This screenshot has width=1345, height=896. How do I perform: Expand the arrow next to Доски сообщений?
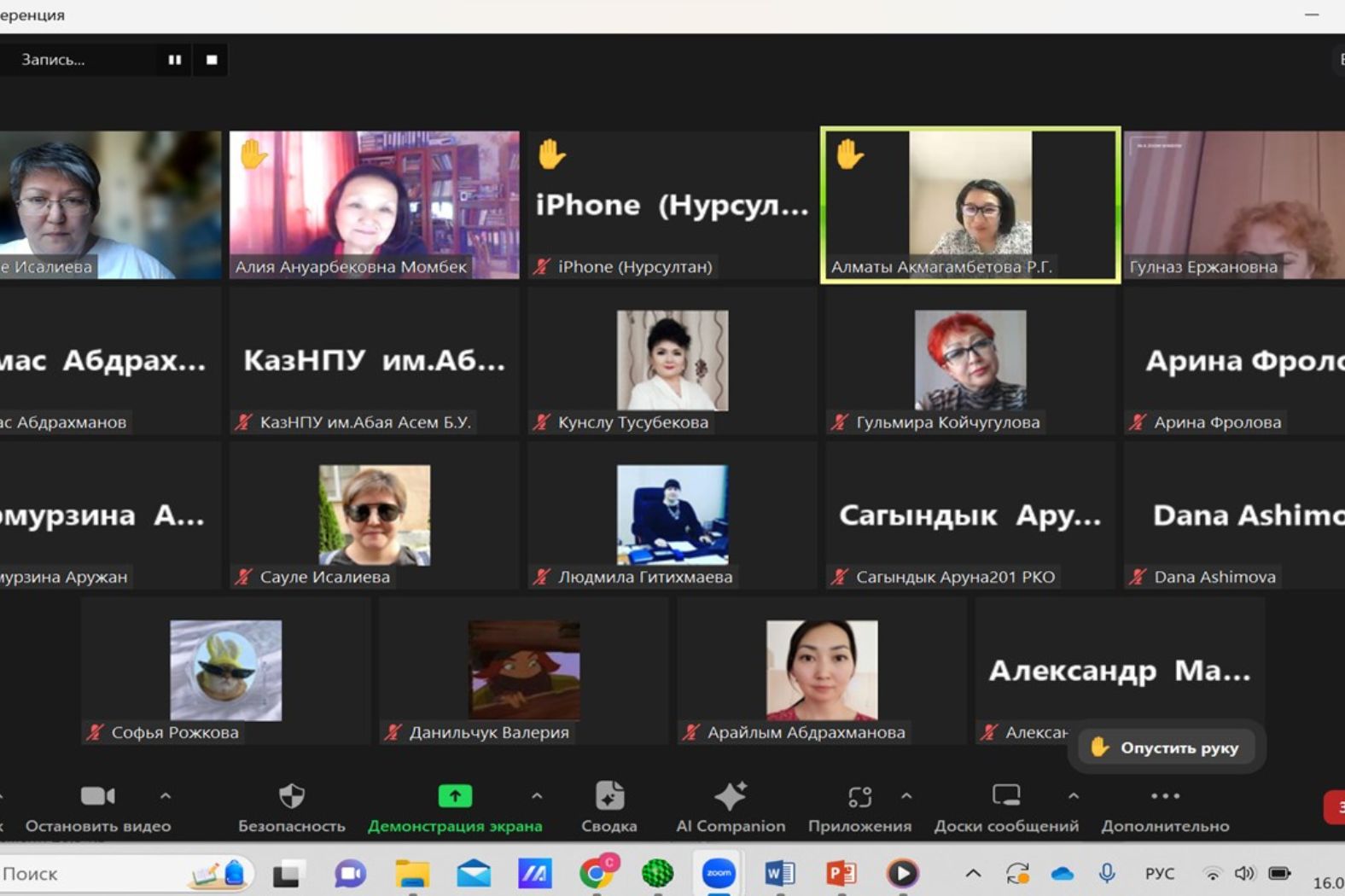click(x=1074, y=796)
